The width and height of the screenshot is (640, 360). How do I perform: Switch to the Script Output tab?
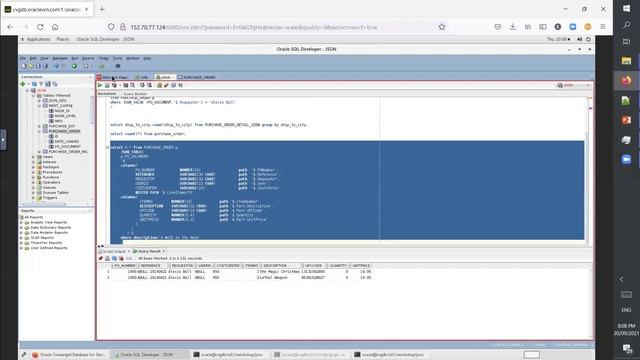click(113, 251)
